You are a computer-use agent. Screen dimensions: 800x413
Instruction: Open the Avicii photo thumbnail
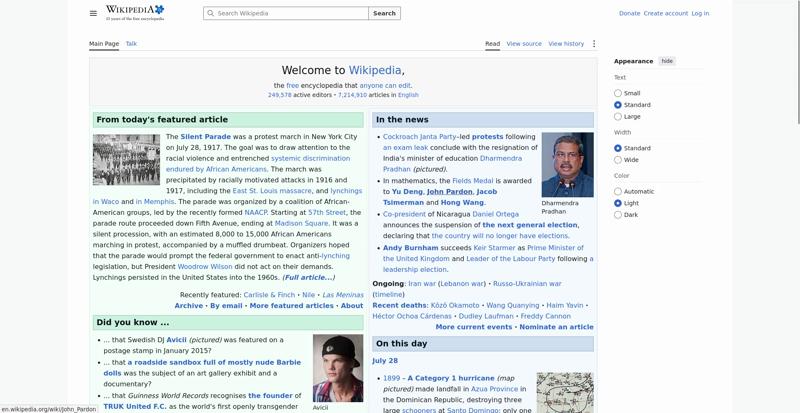338,368
